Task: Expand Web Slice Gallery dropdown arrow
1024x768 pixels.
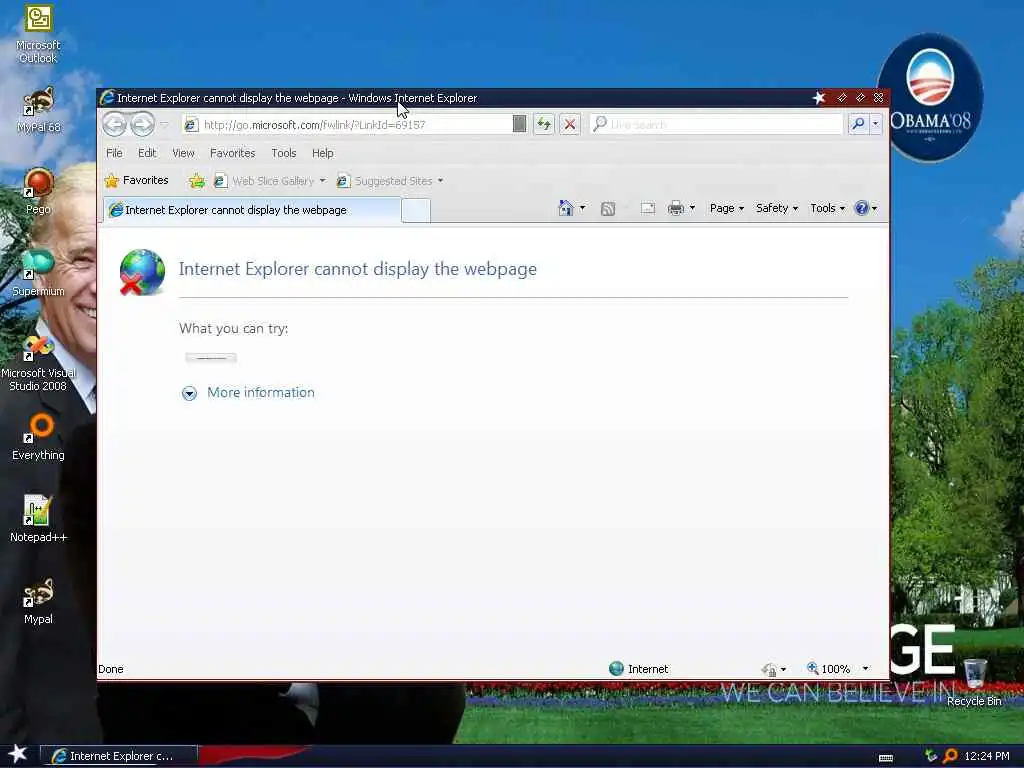Action: click(x=323, y=181)
